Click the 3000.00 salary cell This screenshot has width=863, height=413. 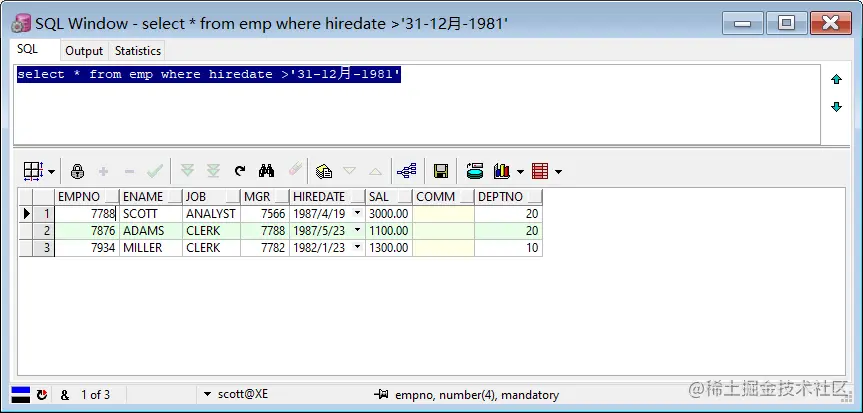click(x=389, y=214)
